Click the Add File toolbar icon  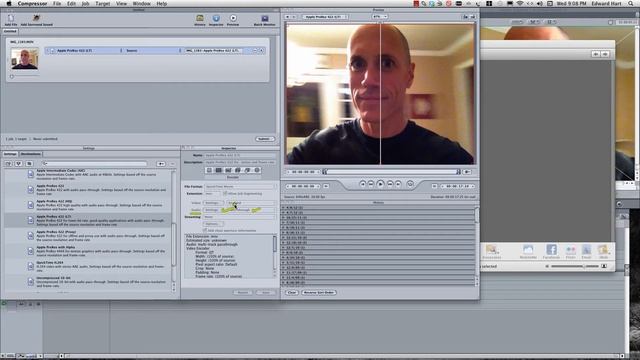(11, 19)
